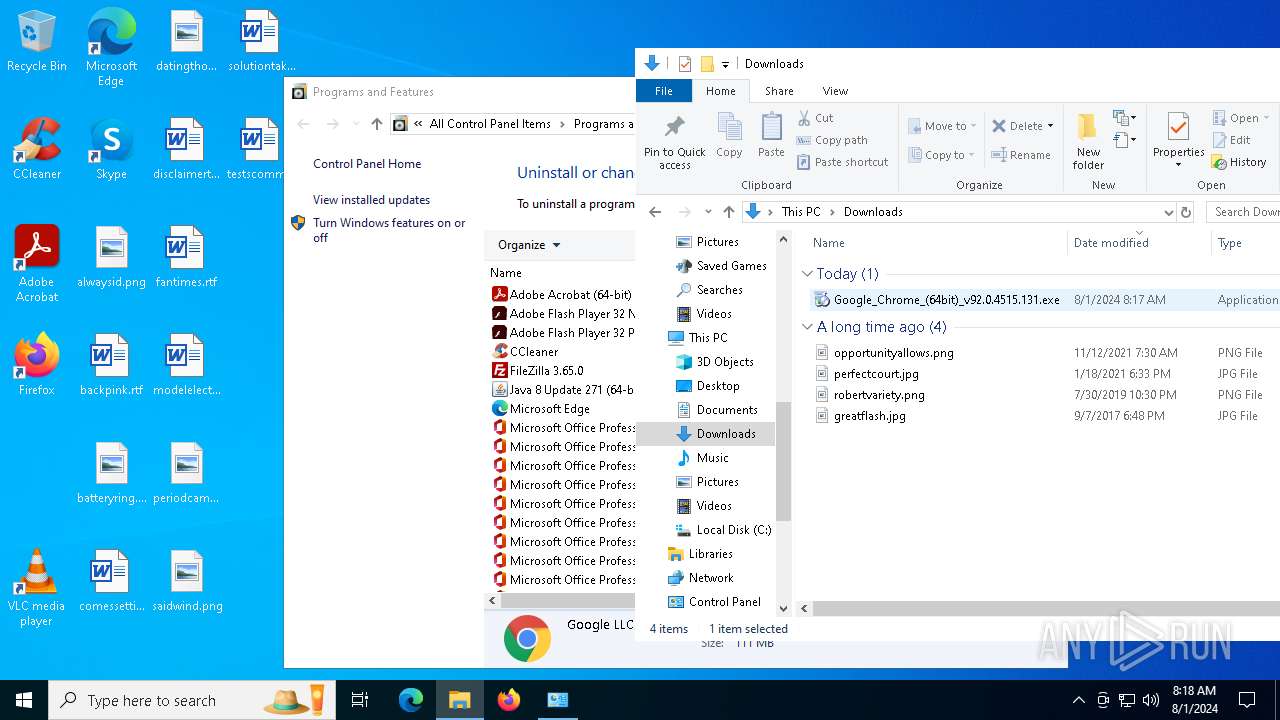Click Paste shortcut in the ribbon
The image size is (1280, 720).
click(x=842, y=162)
